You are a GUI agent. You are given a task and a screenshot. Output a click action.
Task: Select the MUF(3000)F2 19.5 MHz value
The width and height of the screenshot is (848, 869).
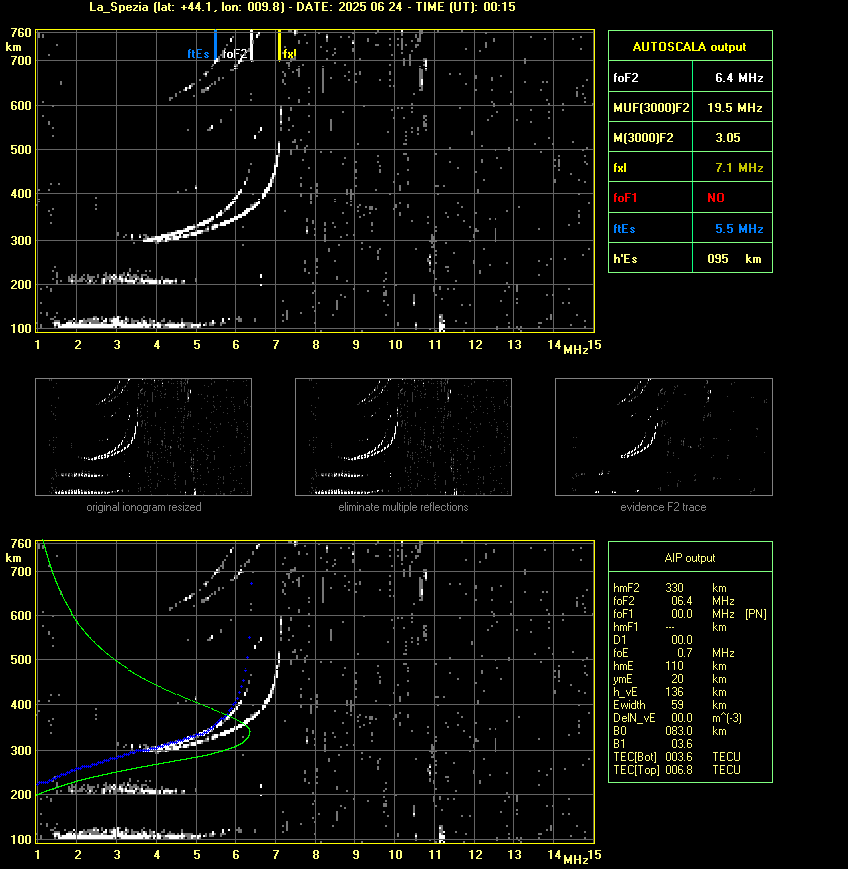(734, 108)
